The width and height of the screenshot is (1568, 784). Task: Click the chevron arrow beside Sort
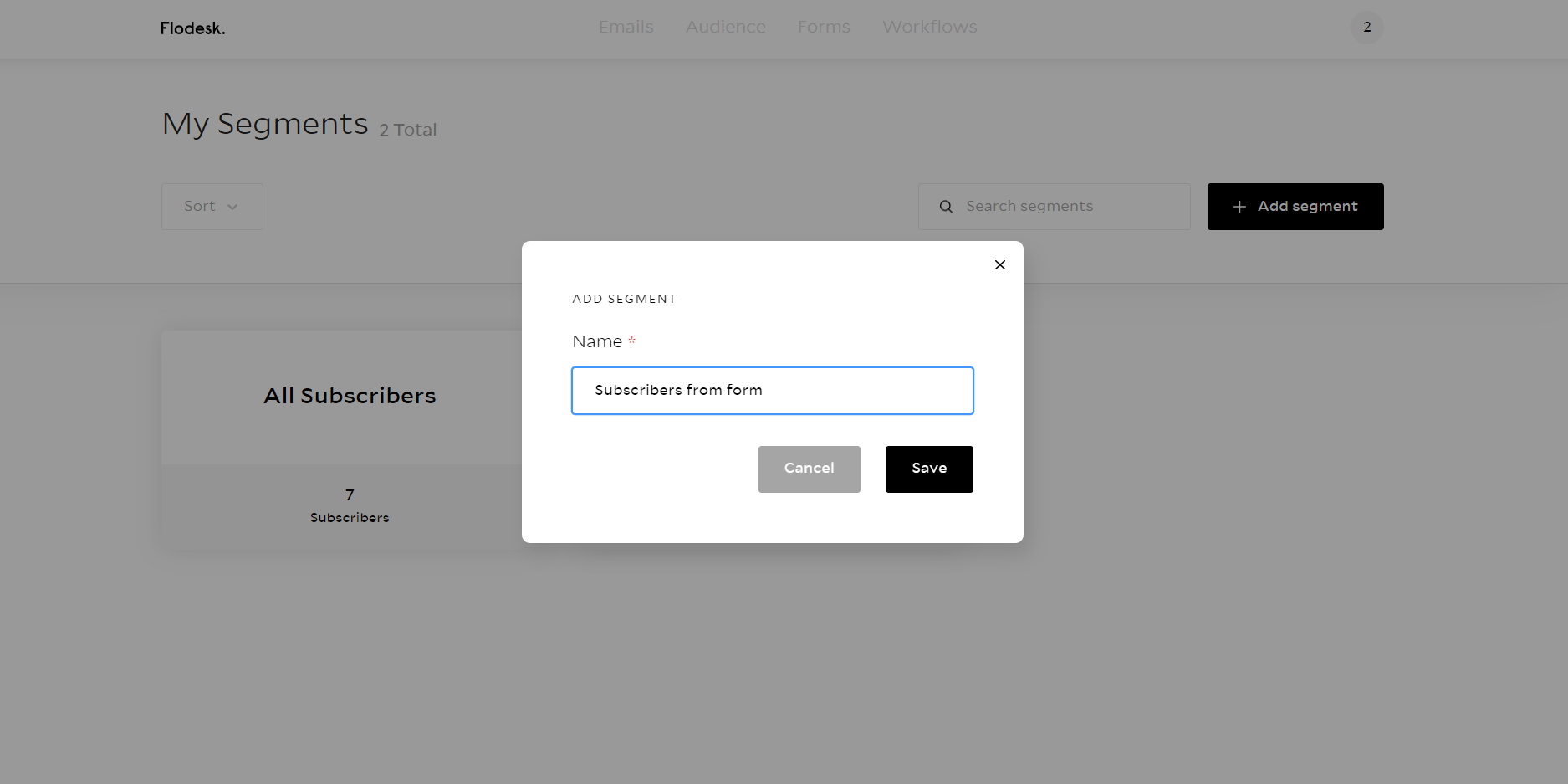tap(232, 207)
